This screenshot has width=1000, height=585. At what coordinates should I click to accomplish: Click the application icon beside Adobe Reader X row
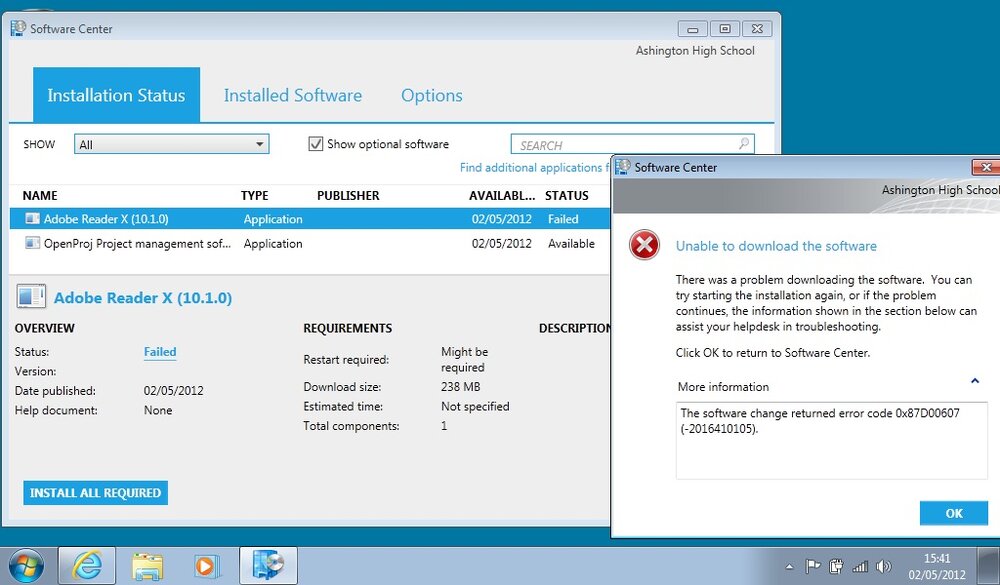(32, 219)
